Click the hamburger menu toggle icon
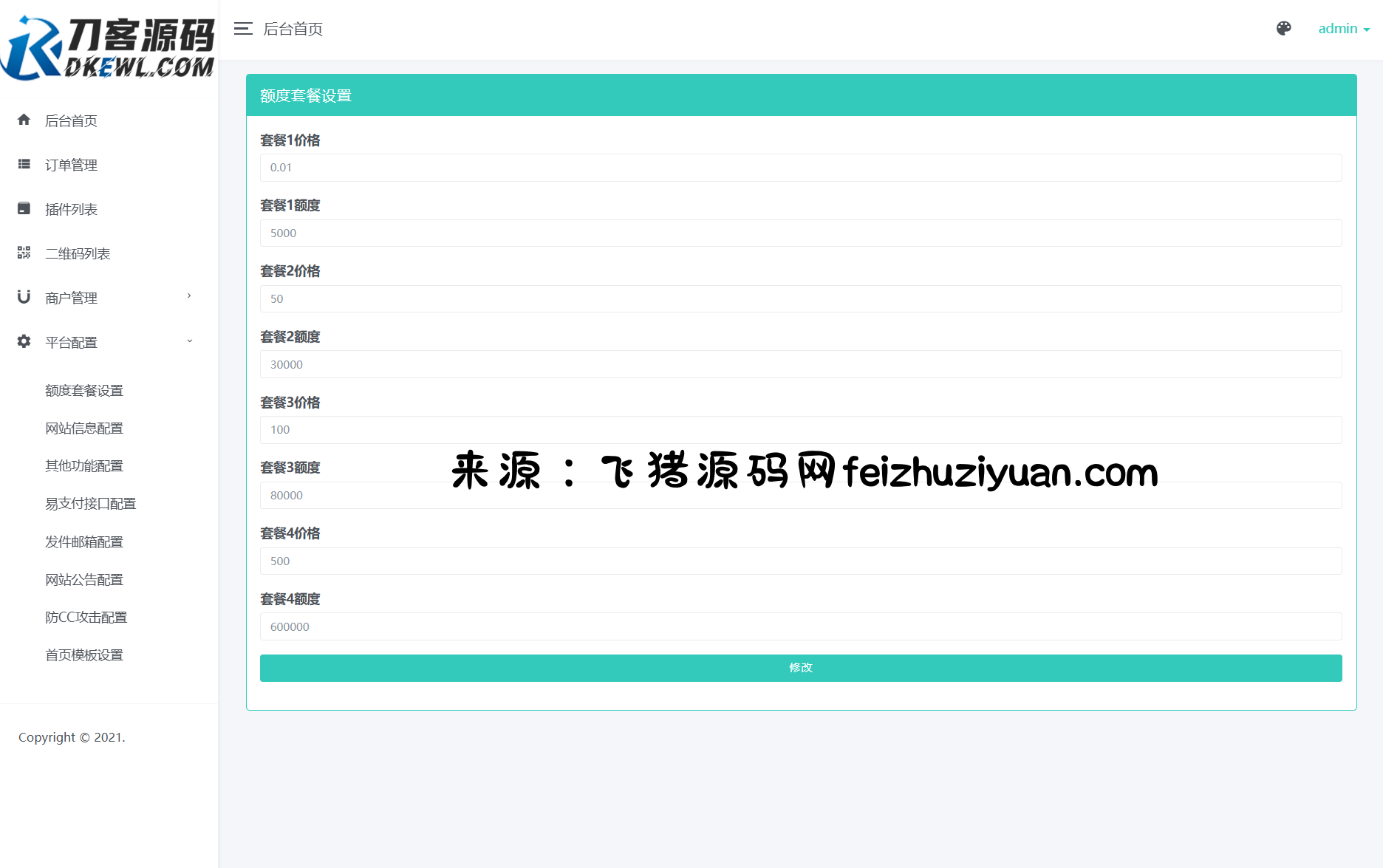 [243, 29]
